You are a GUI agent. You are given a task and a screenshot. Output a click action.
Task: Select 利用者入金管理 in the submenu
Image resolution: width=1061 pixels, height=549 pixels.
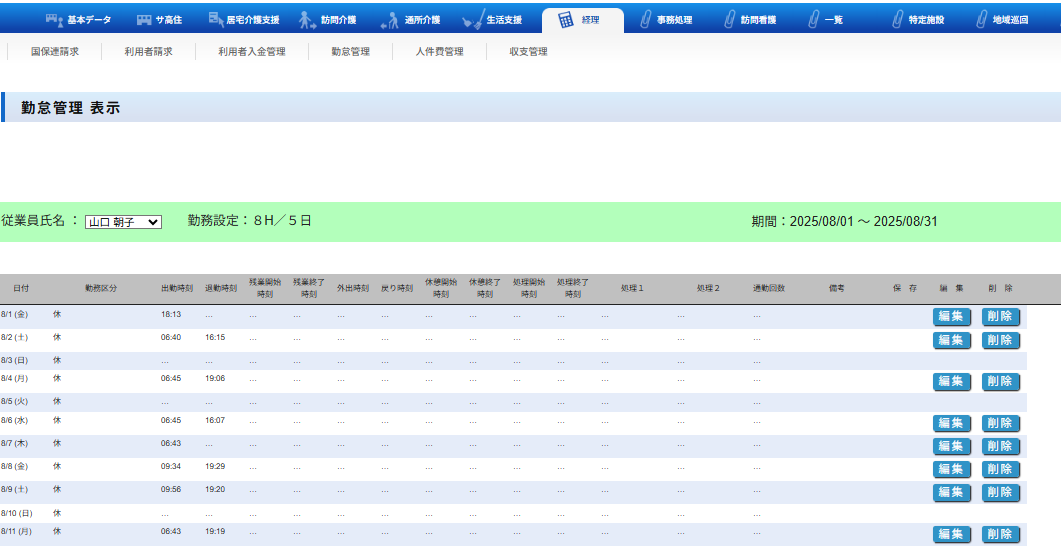coord(252,52)
